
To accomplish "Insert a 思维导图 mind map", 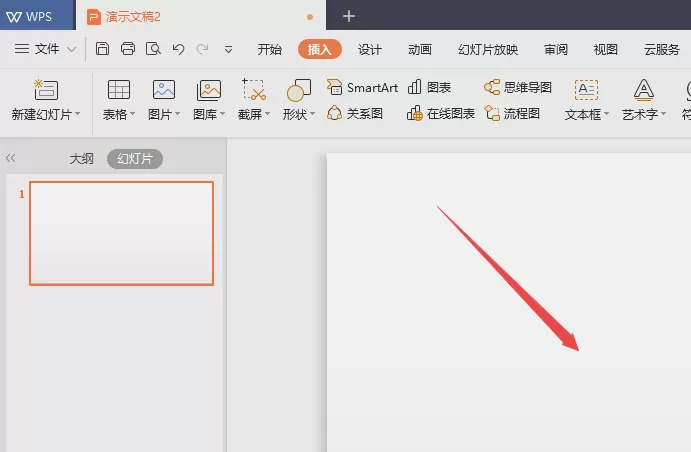I will [x=518, y=87].
